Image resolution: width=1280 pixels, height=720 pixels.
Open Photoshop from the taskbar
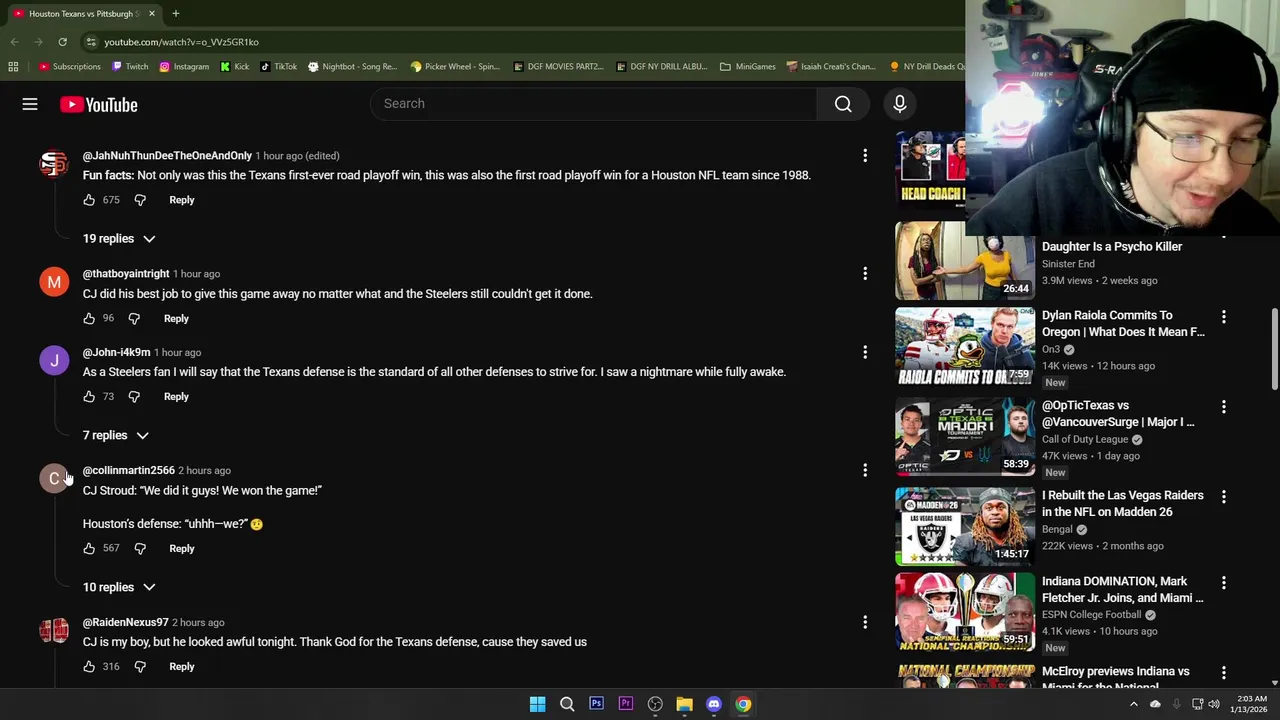[596, 704]
